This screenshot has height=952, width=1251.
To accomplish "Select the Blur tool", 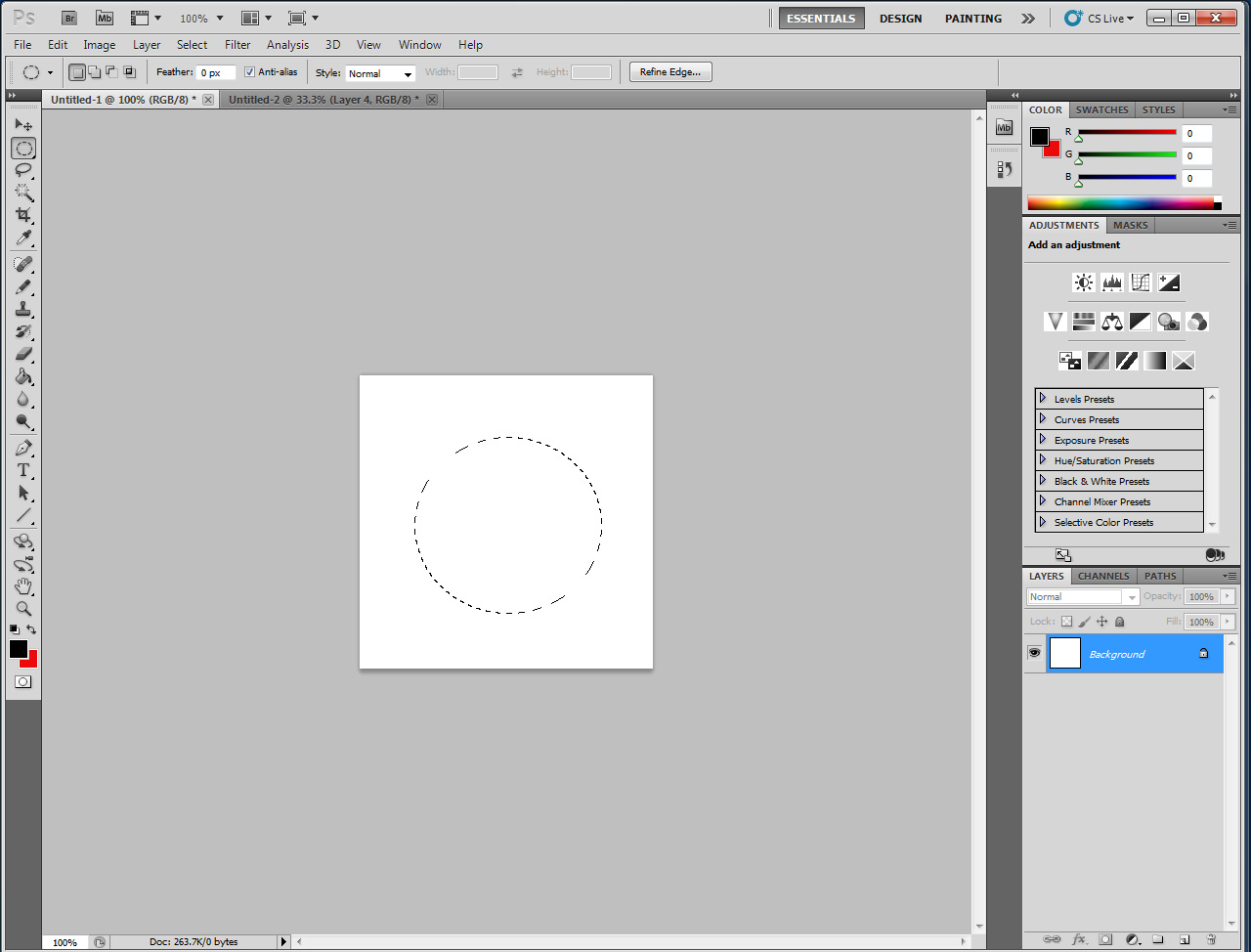I will point(23,399).
